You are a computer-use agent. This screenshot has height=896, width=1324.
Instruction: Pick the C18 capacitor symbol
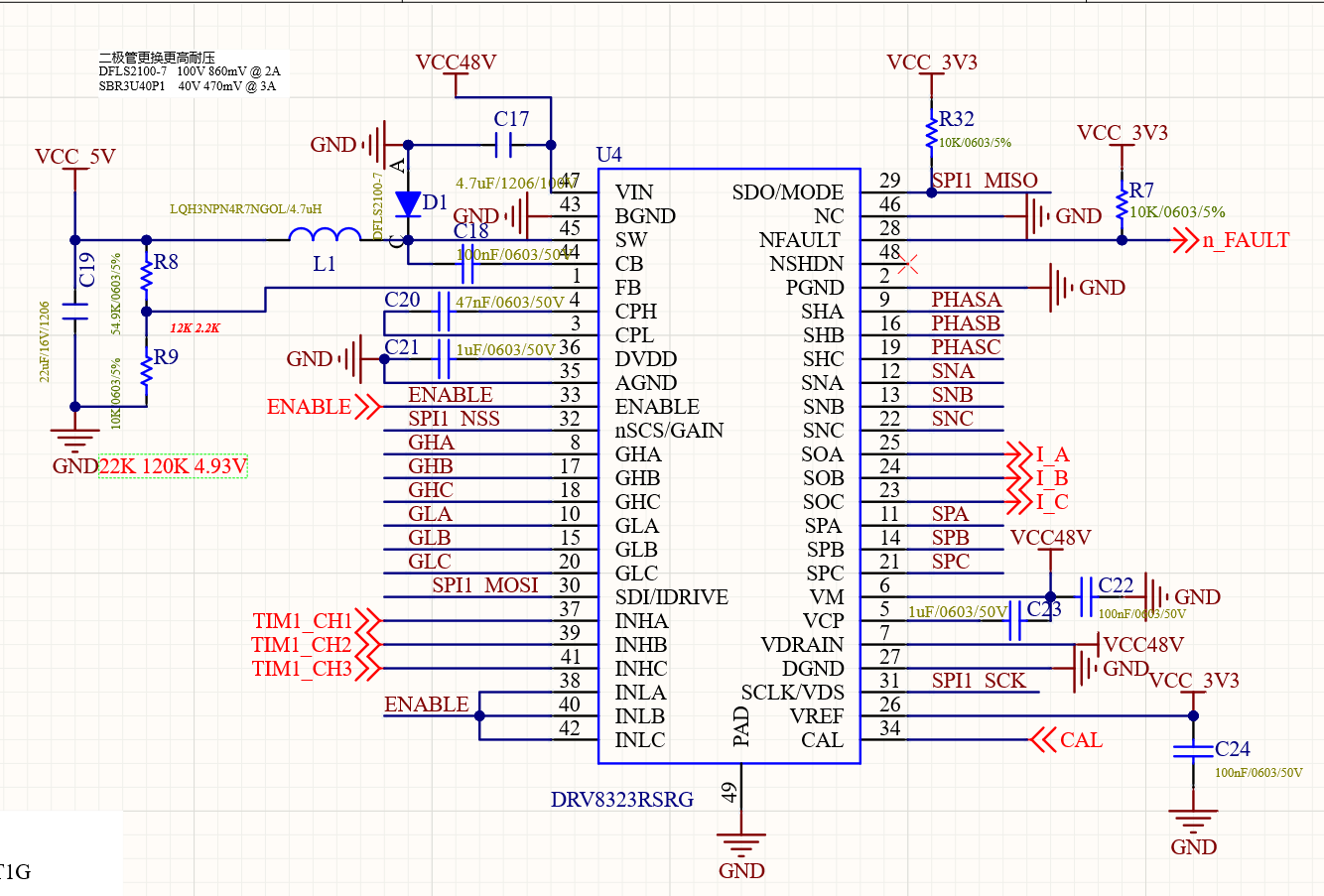(x=468, y=264)
